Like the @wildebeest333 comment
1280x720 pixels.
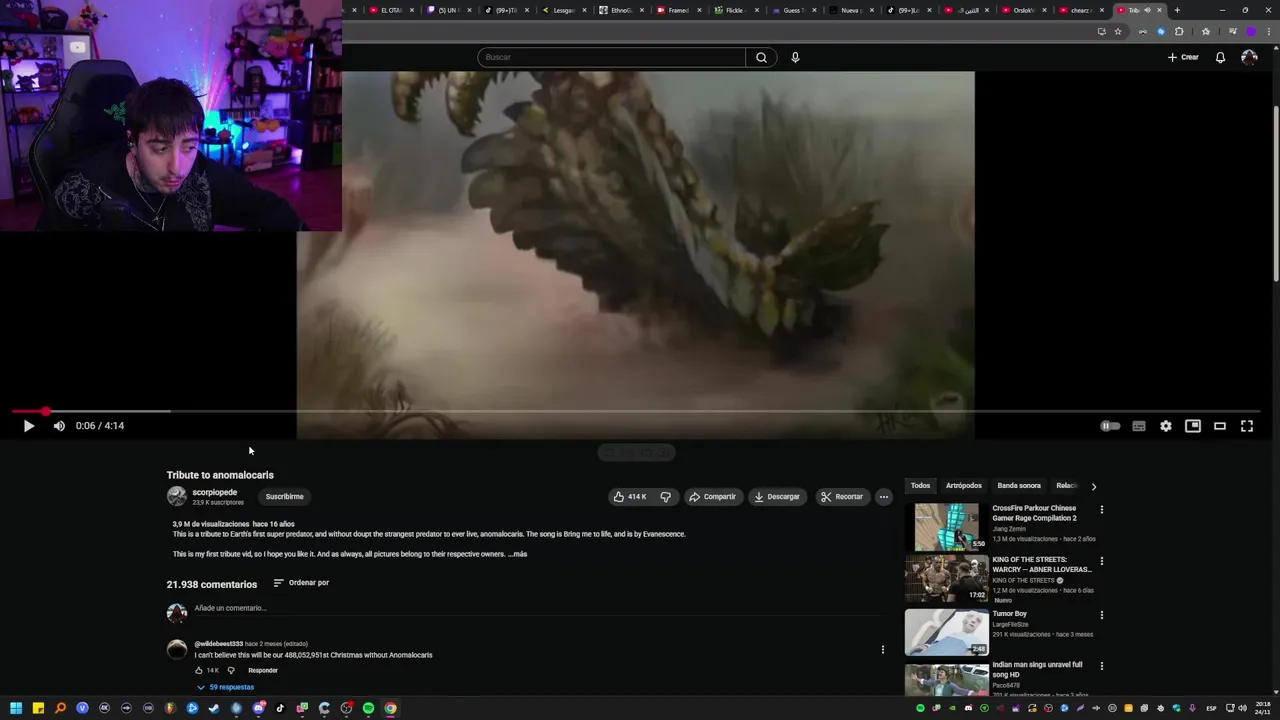tap(199, 671)
